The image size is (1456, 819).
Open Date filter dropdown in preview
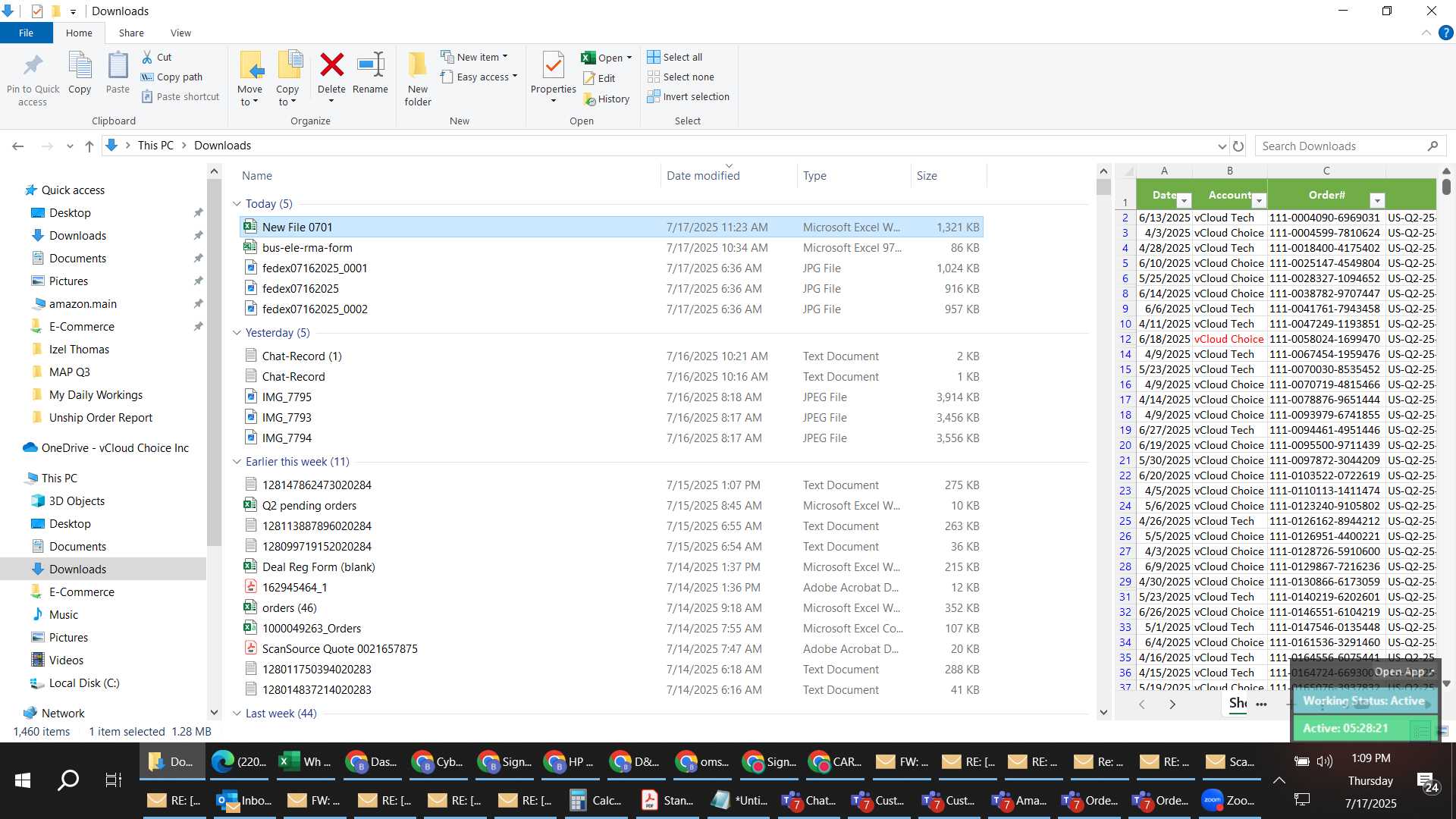[x=1184, y=200]
